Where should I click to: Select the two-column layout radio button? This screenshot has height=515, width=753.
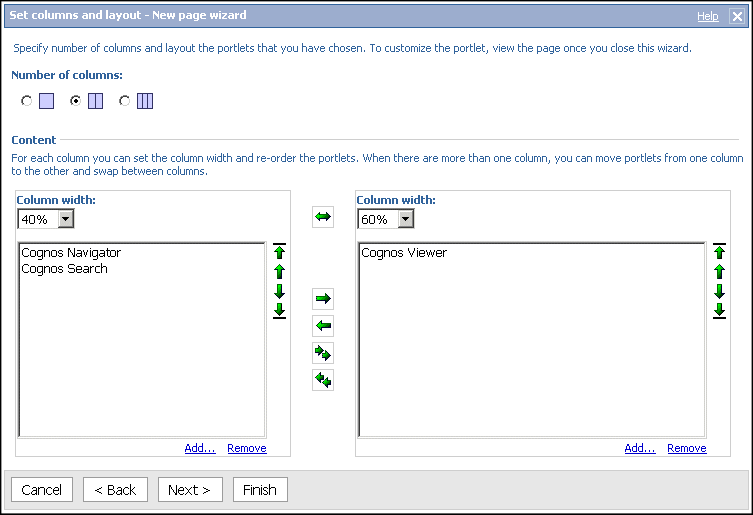(75, 101)
